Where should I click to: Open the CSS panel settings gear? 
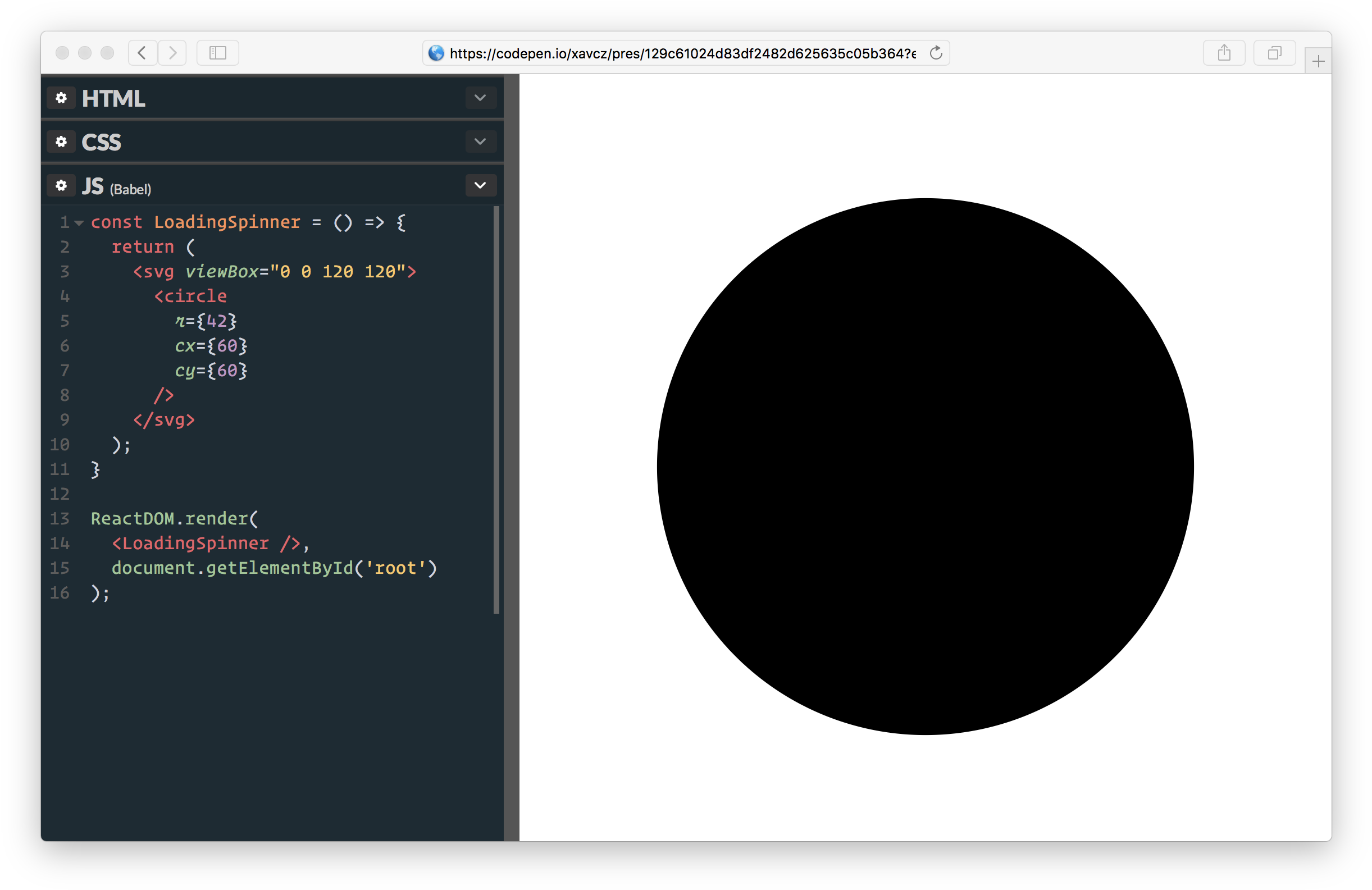click(61, 142)
